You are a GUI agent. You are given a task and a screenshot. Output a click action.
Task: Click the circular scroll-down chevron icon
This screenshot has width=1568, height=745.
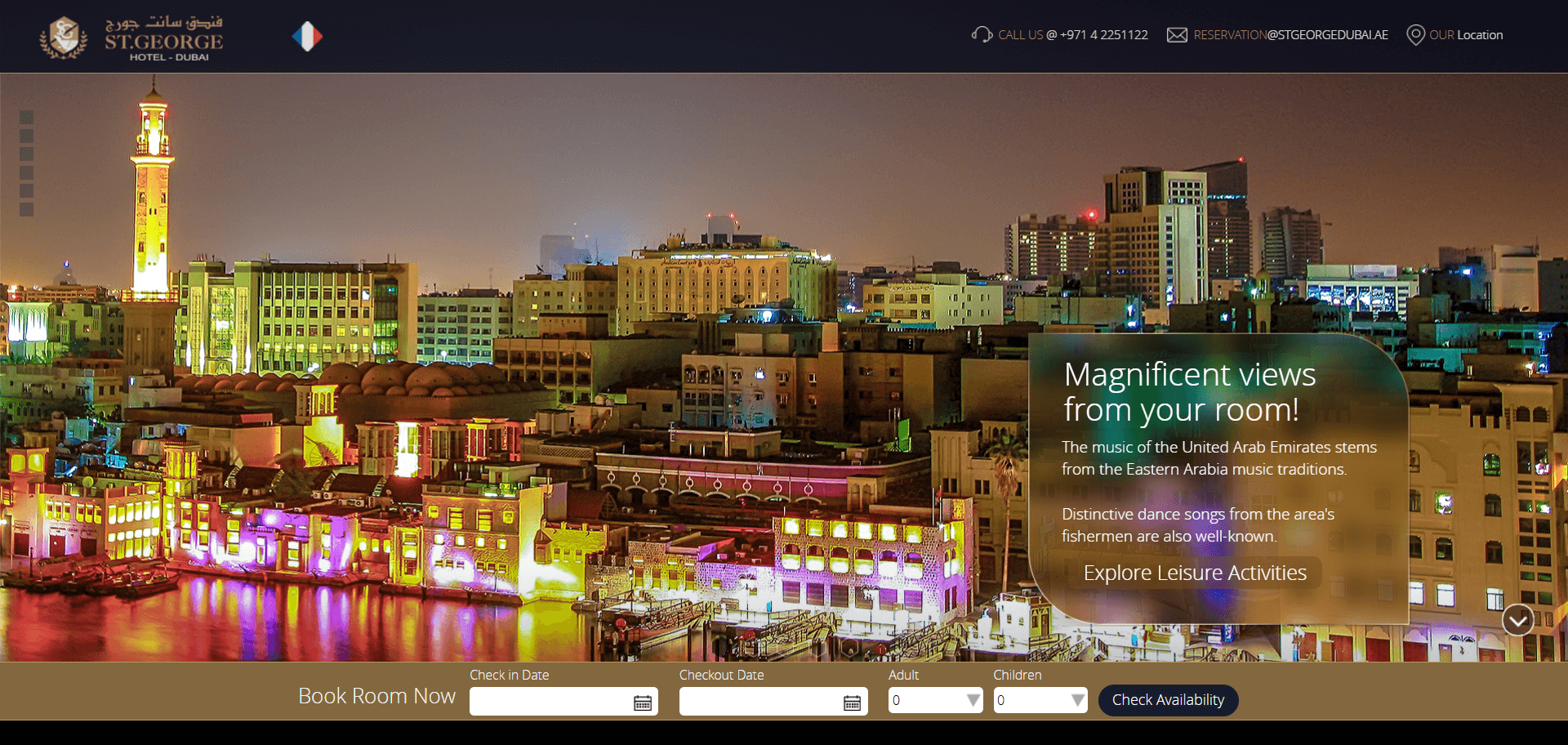point(1517,621)
